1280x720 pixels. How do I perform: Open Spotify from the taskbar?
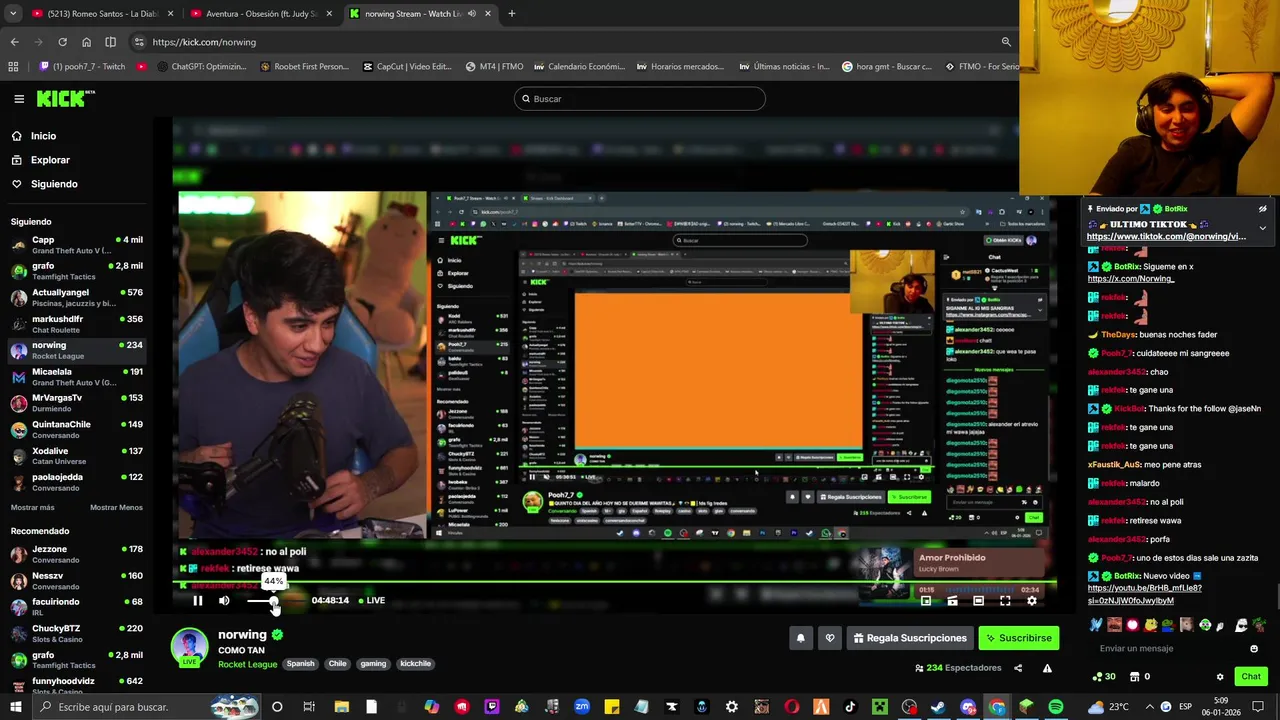coord(1056,707)
